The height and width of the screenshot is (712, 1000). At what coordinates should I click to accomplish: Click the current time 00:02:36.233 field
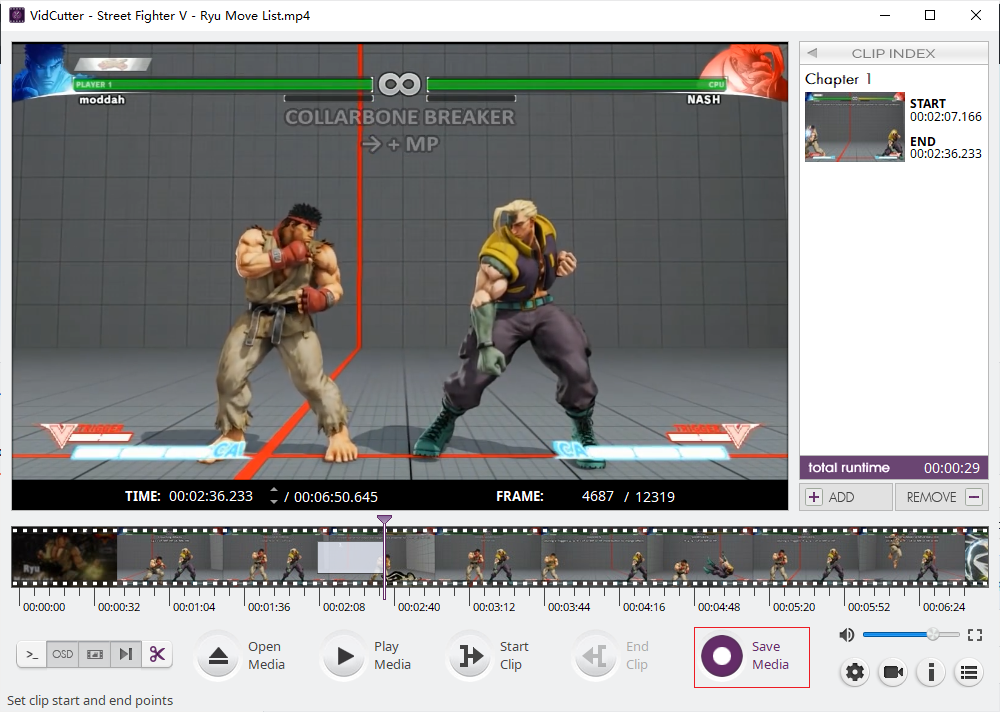tap(210, 496)
